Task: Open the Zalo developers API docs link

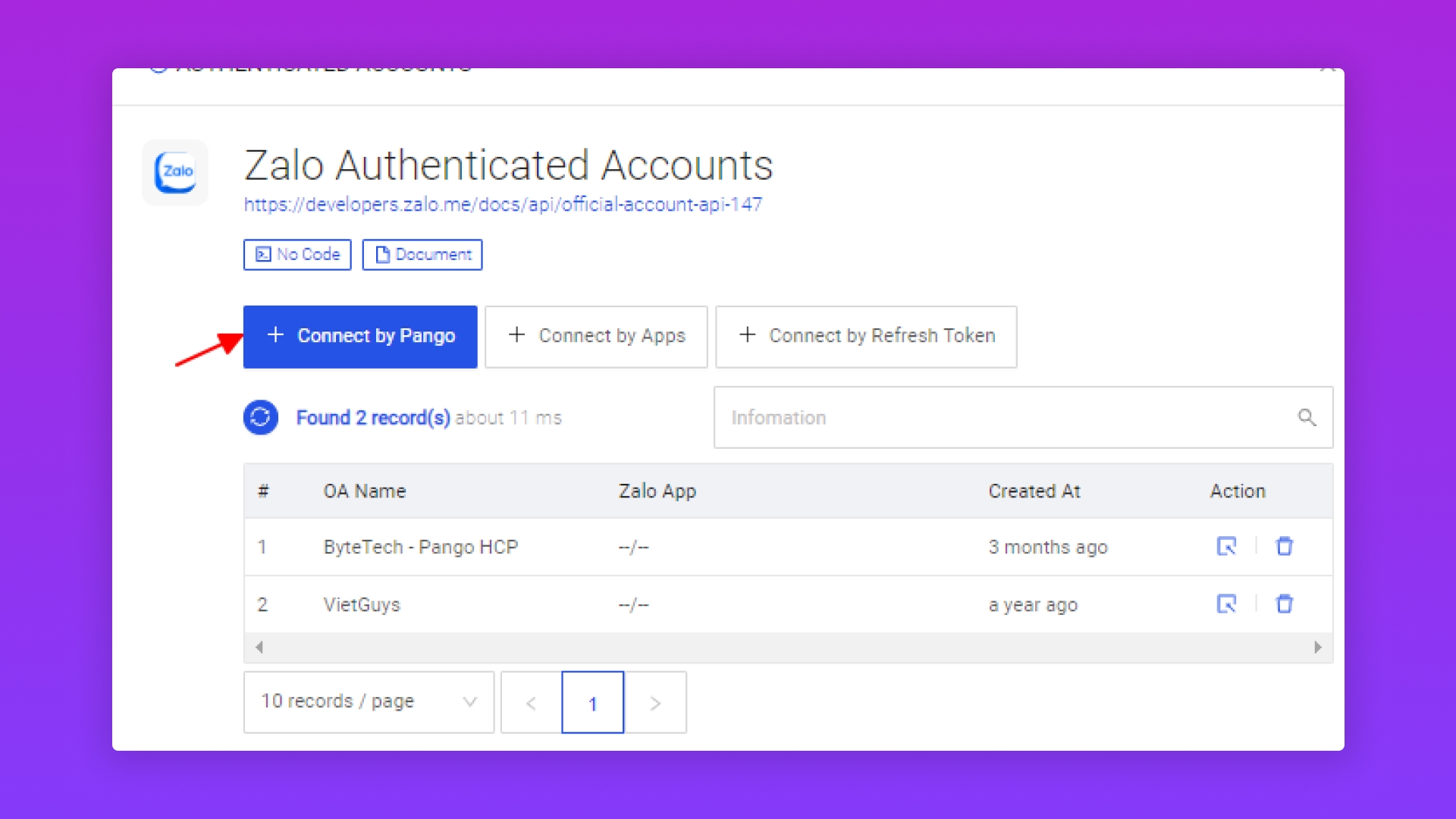Action: pos(503,205)
